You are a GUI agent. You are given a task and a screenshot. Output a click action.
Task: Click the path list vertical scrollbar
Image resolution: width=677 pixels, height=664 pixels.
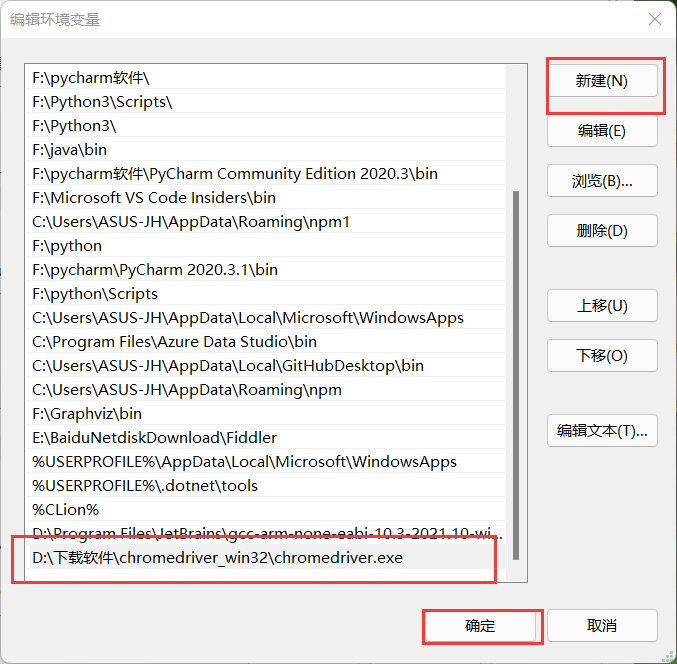pyautogui.click(x=516, y=375)
